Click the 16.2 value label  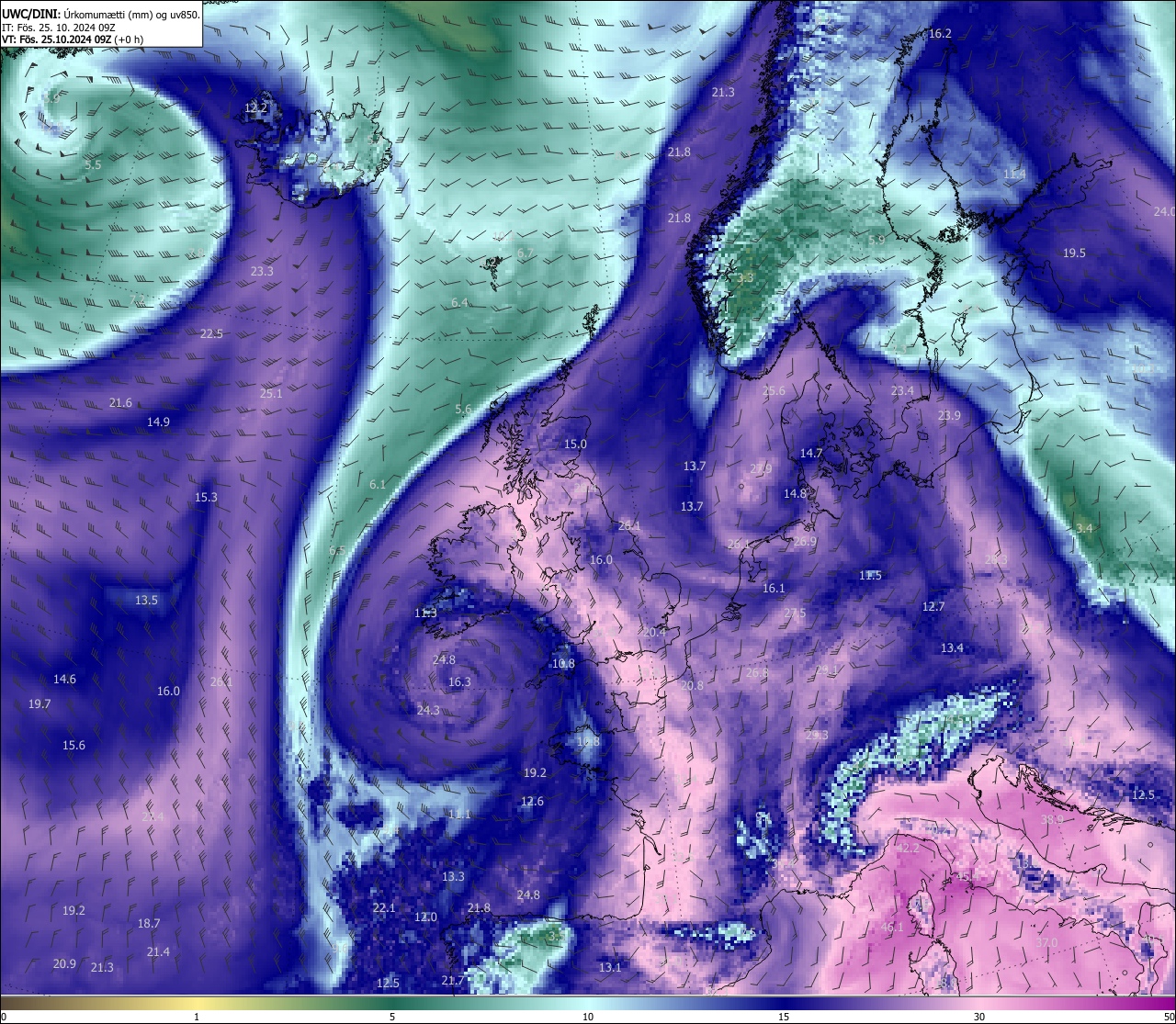(x=940, y=33)
